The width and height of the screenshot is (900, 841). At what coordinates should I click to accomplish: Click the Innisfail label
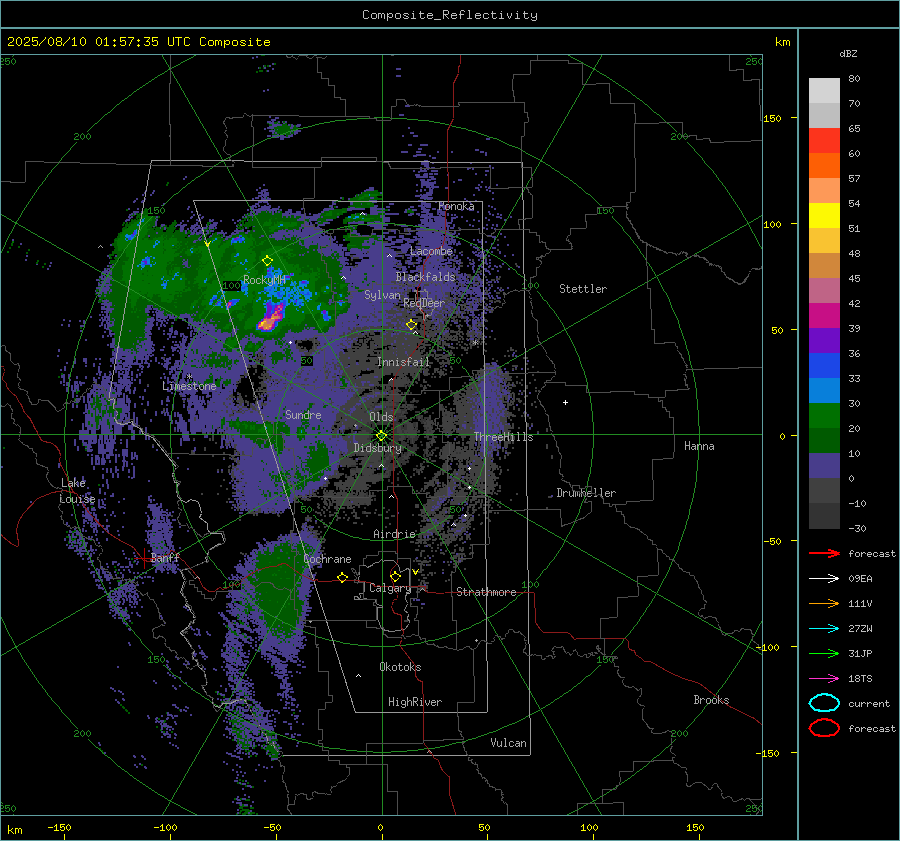coord(404,362)
